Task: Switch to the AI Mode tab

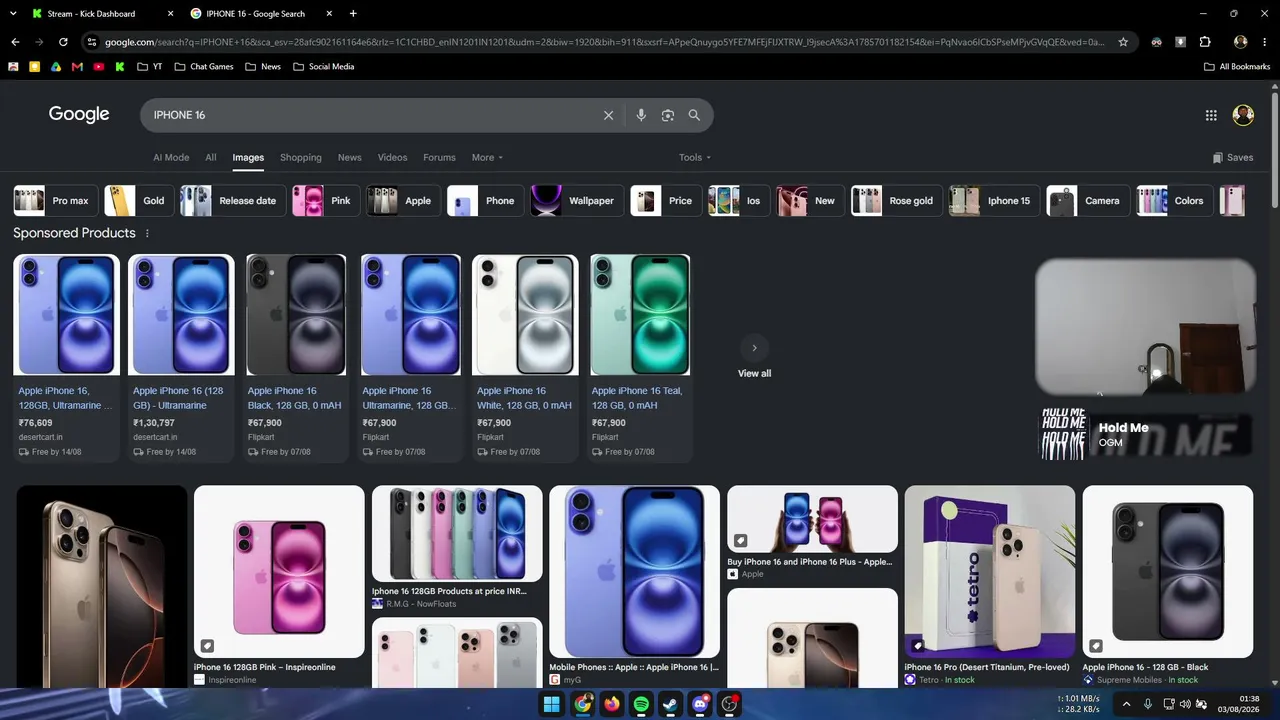Action: tap(171, 157)
